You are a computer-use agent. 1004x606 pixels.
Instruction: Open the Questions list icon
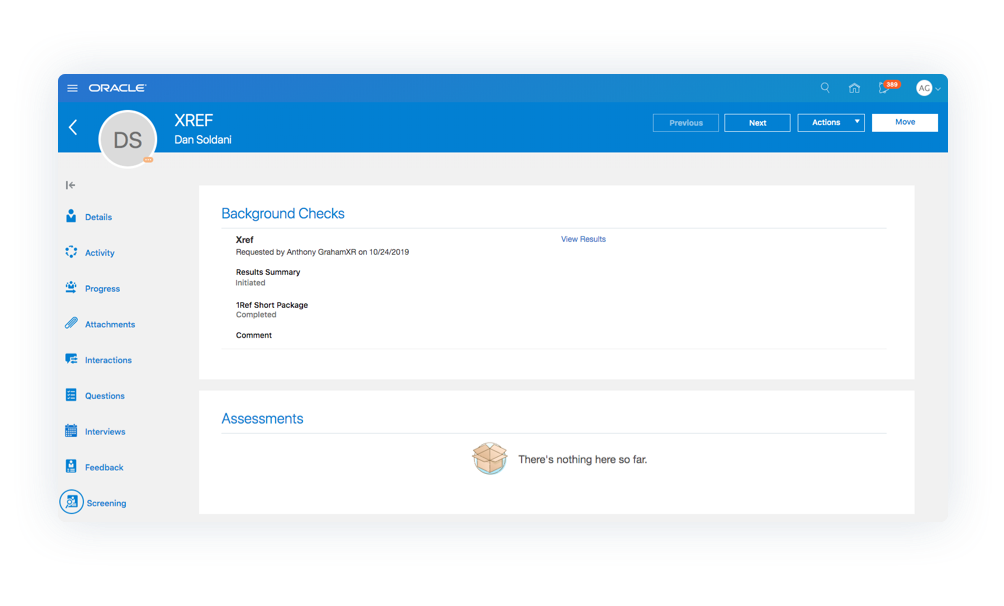tap(71, 395)
